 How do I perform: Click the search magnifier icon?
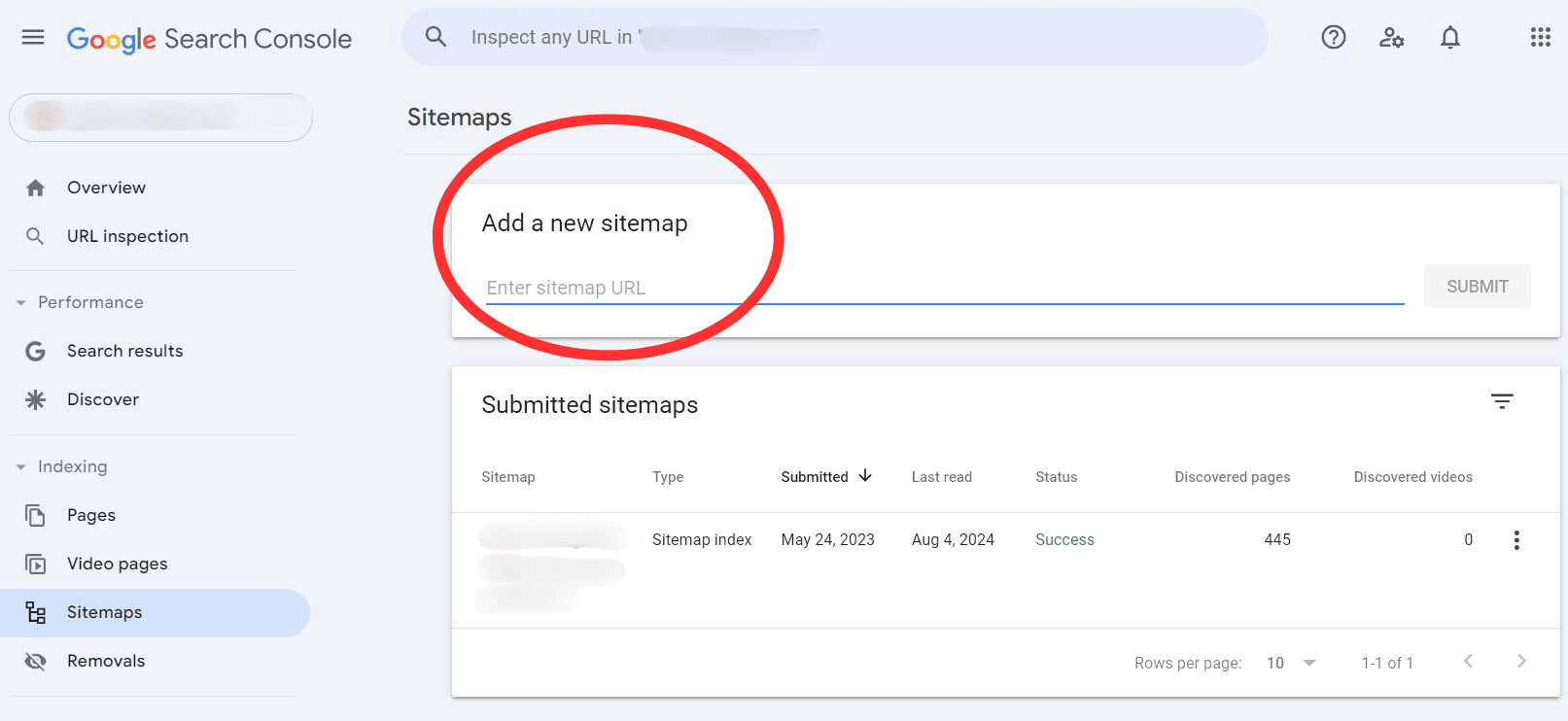(436, 37)
